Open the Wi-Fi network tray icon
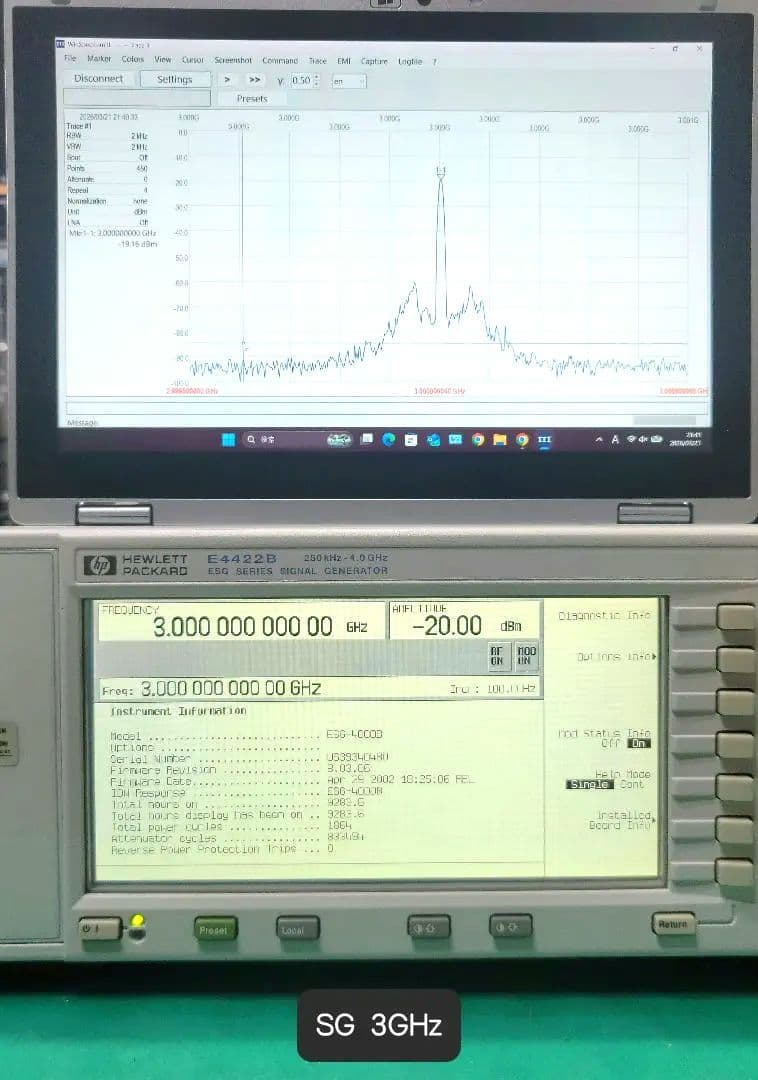 [x=631, y=439]
